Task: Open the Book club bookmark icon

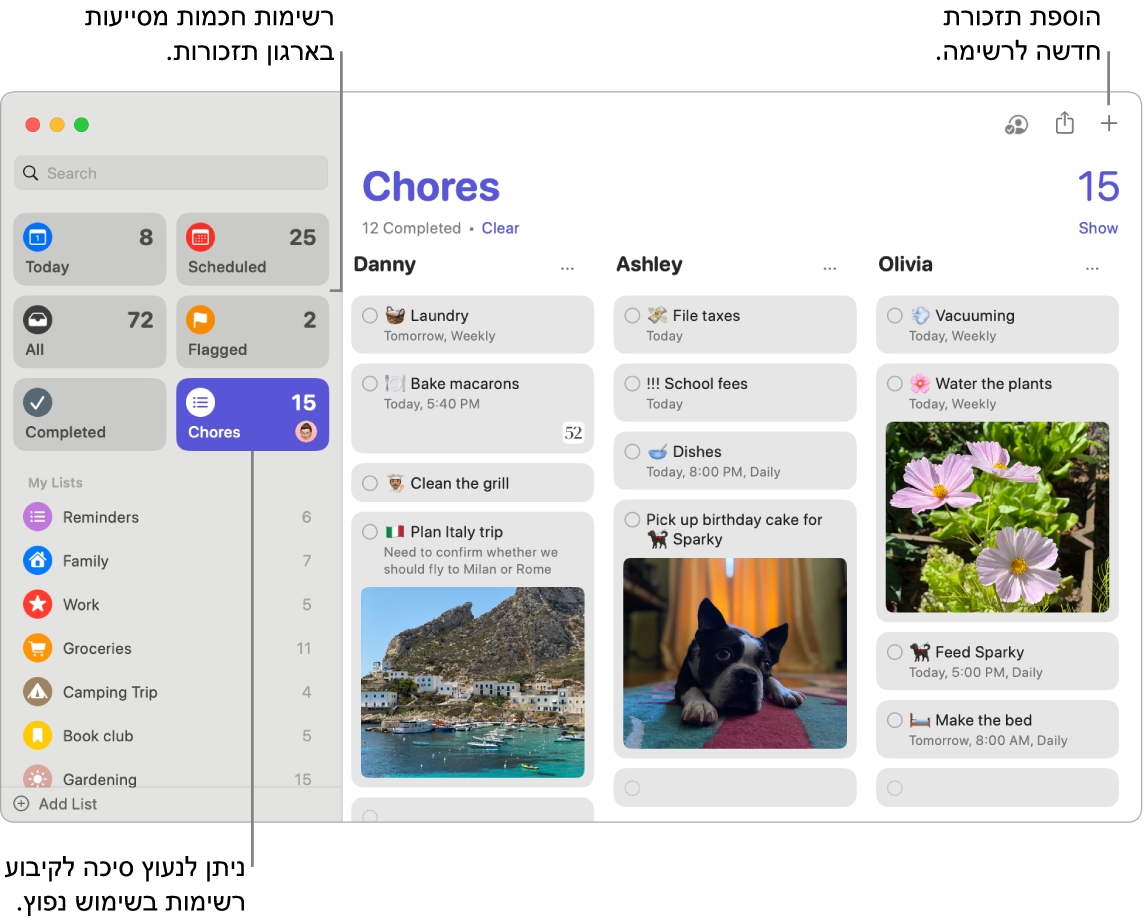Action: pyautogui.click(x=37, y=736)
